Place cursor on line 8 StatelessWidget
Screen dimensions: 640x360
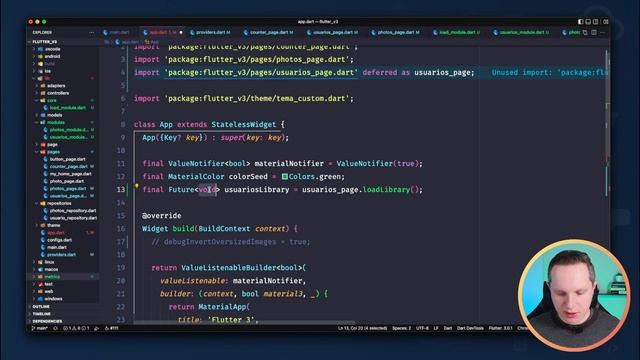[x=243, y=124]
